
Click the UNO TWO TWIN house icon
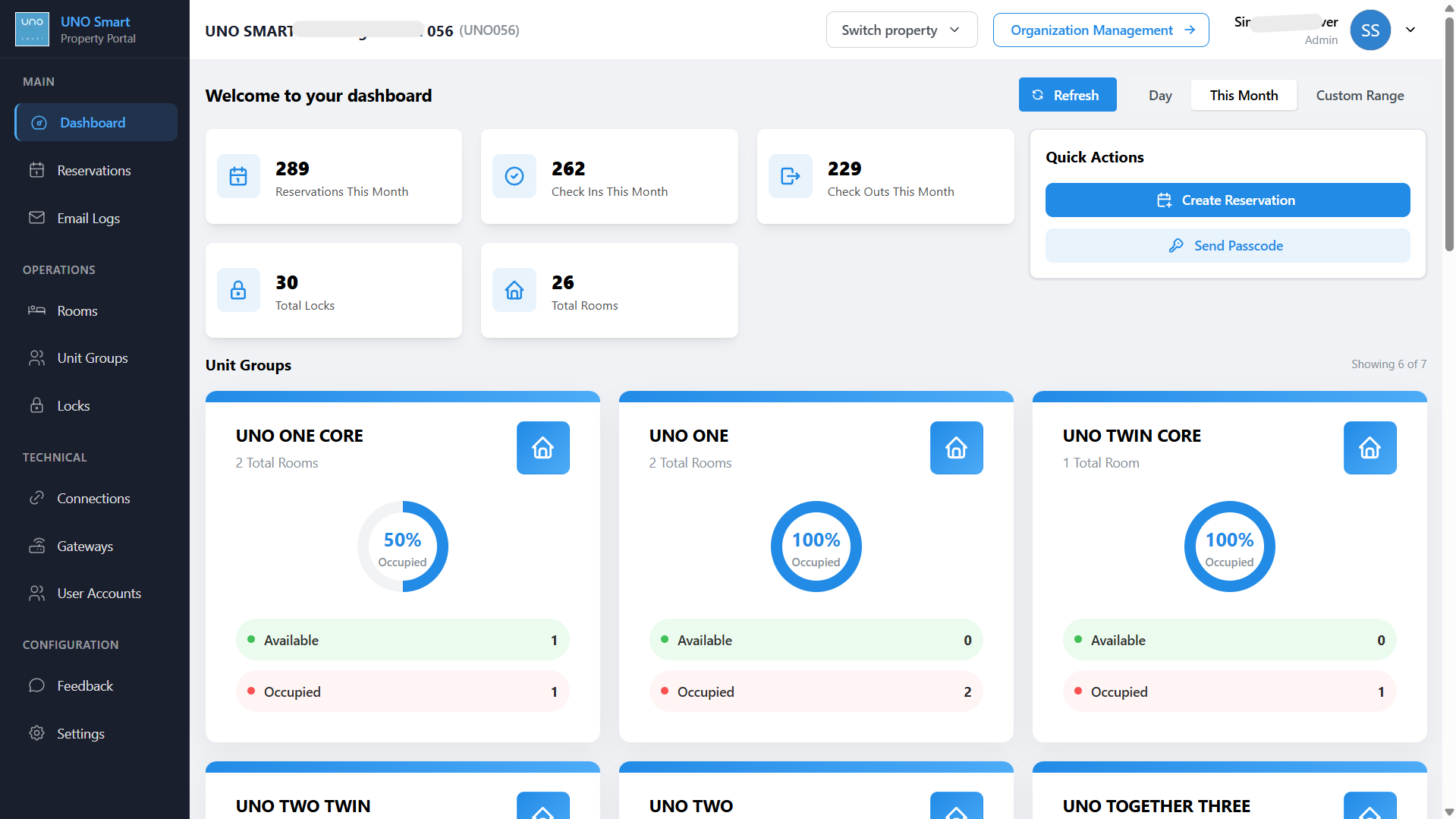click(x=543, y=805)
